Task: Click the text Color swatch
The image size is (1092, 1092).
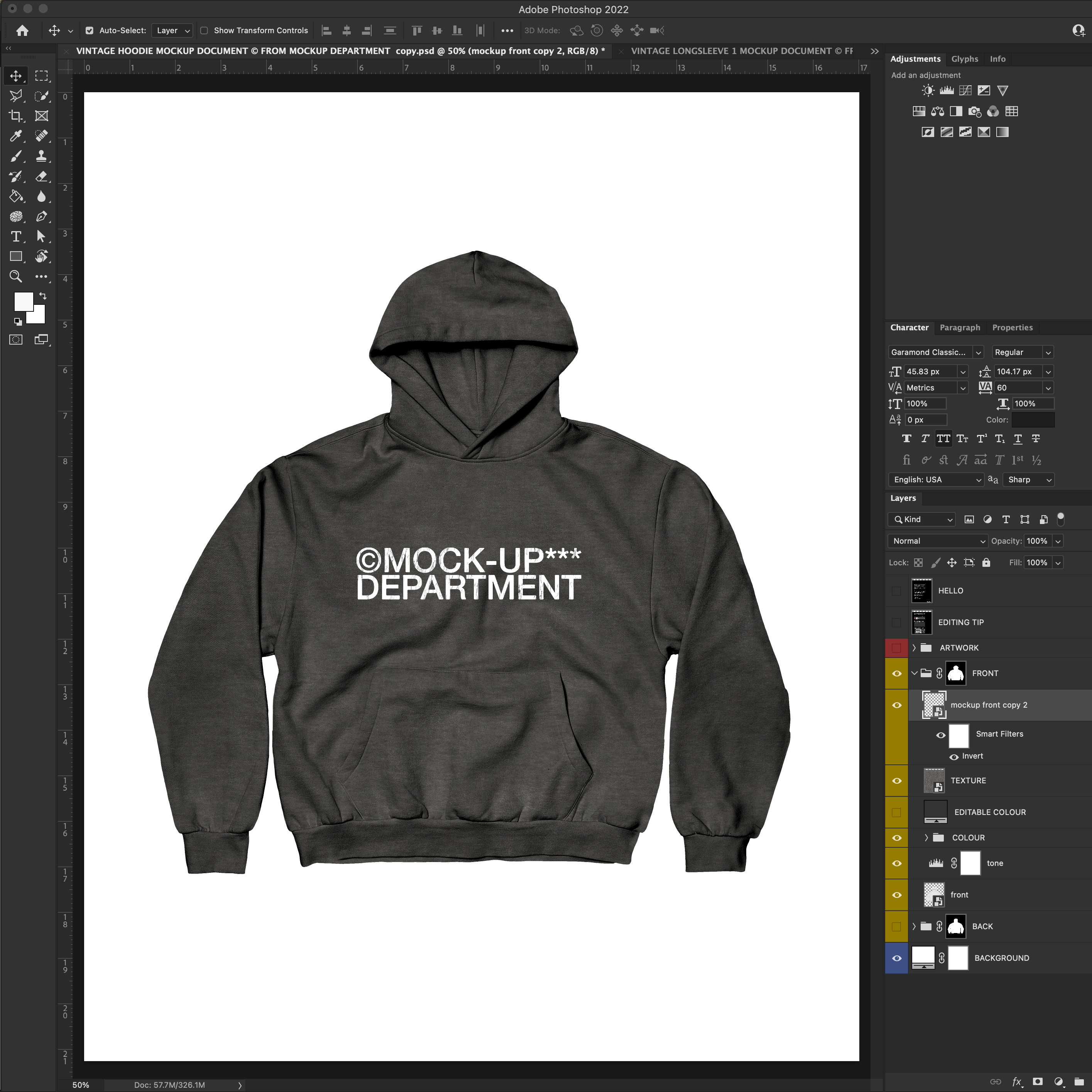Action: 1033,419
